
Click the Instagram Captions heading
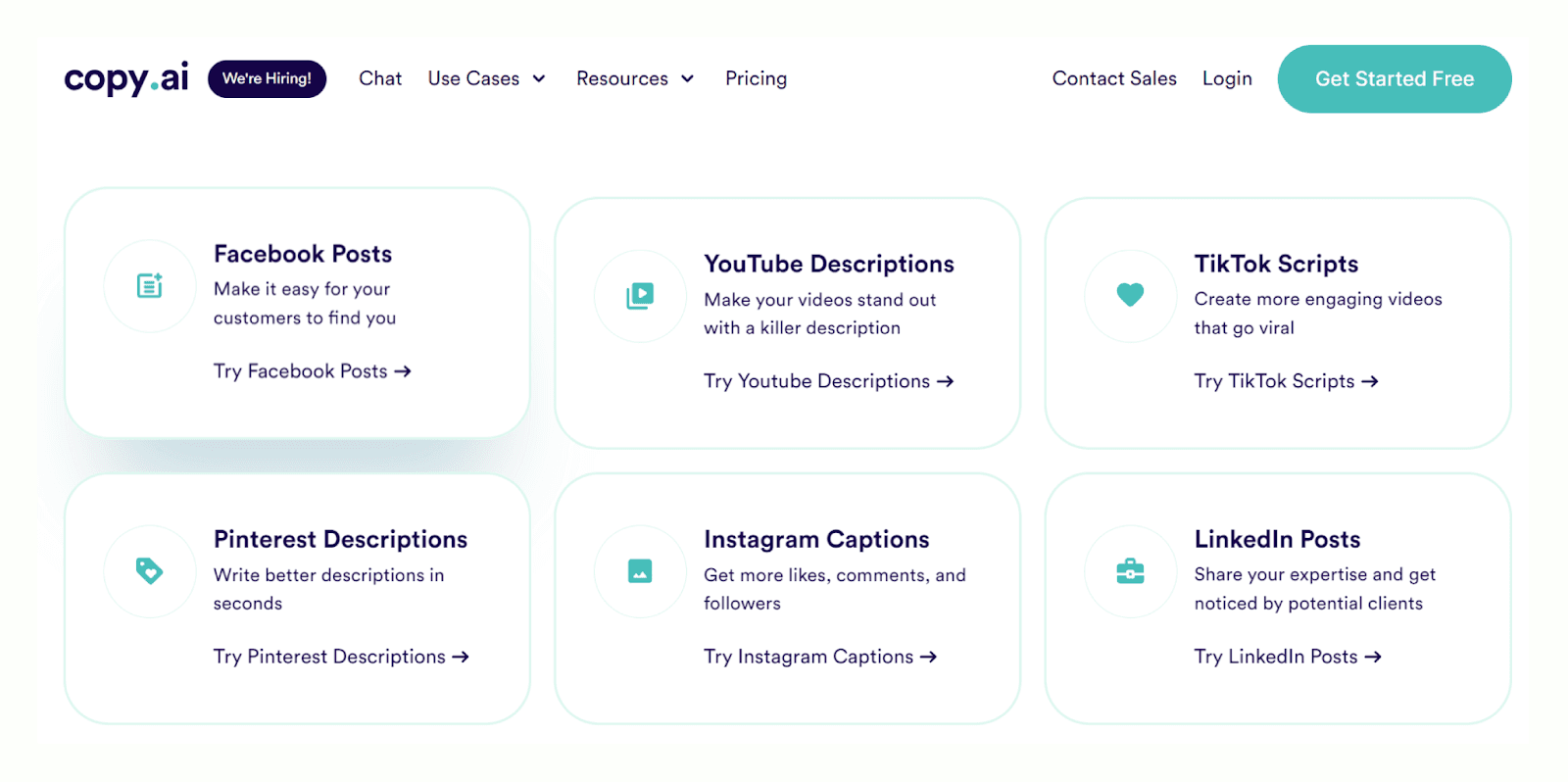816,539
